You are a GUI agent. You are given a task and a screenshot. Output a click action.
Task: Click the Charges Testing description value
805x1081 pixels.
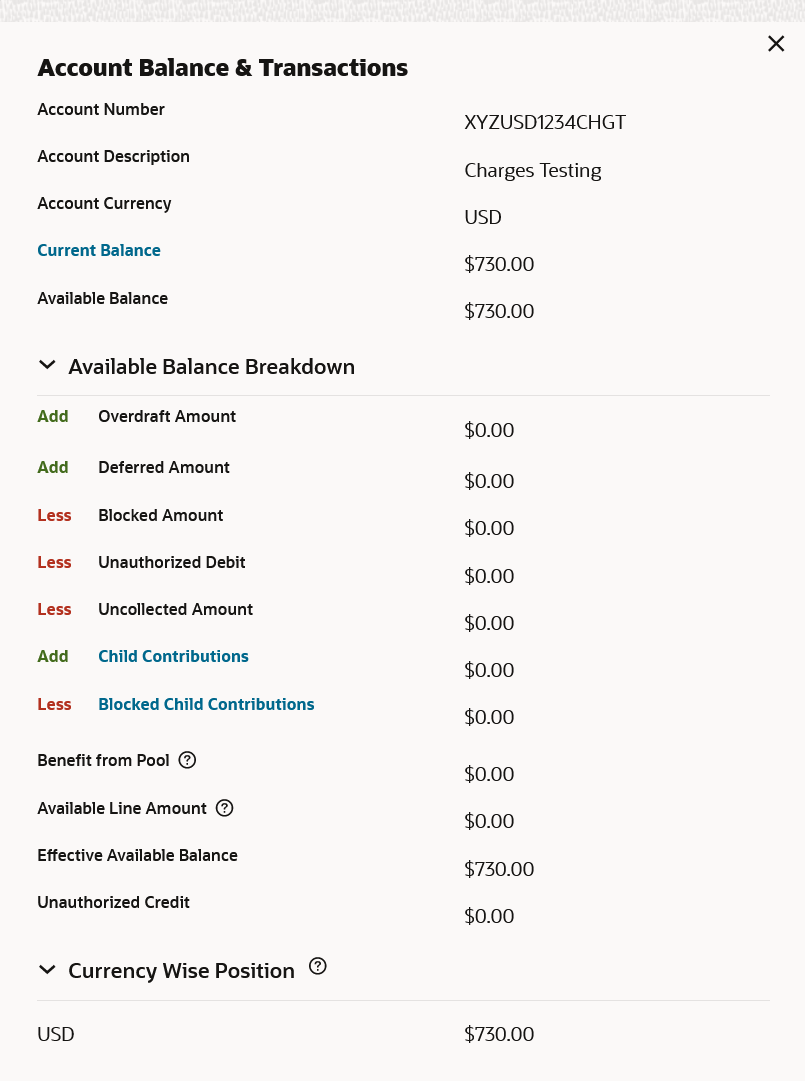(533, 170)
